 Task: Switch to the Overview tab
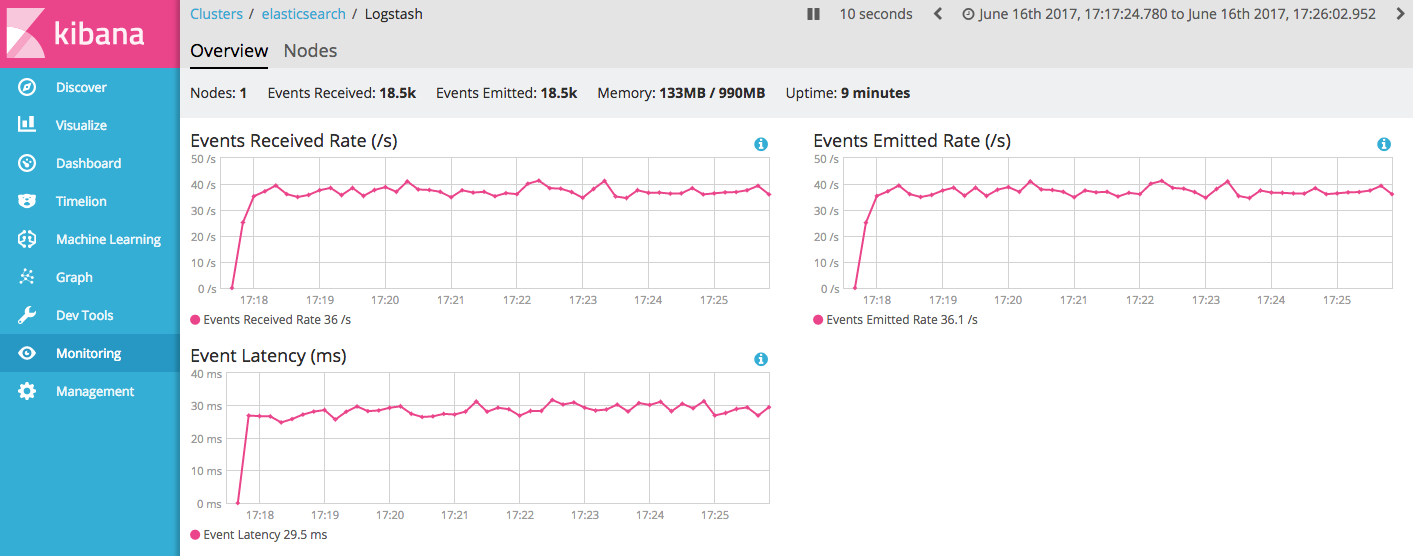point(229,51)
